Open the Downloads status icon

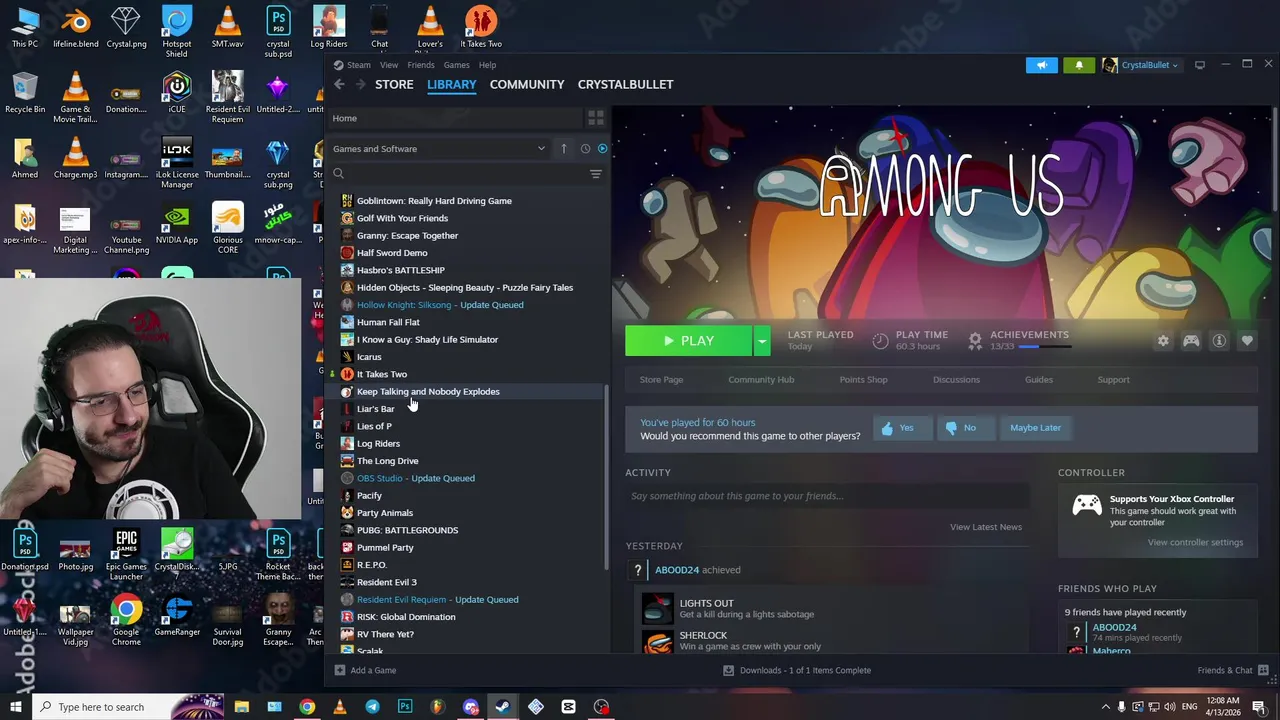[x=728, y=670]
